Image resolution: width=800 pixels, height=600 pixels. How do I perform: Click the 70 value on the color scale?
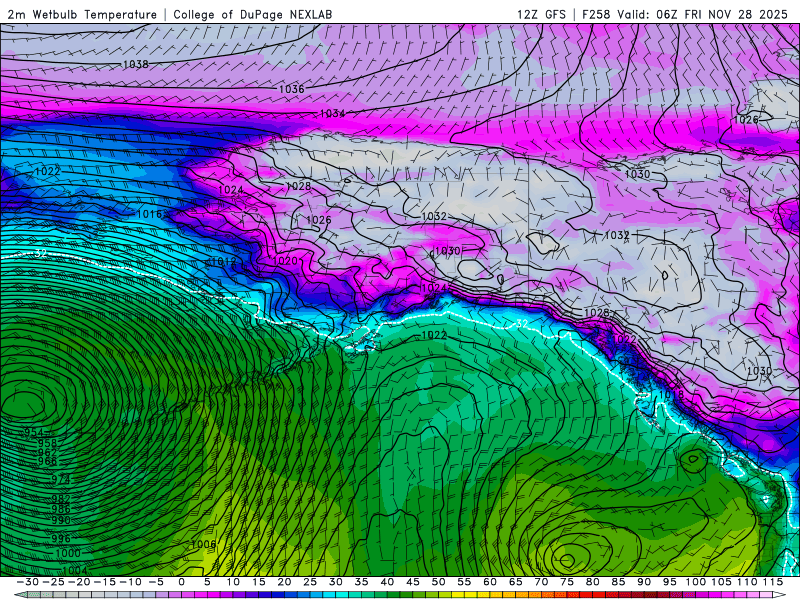pos(541,582)
